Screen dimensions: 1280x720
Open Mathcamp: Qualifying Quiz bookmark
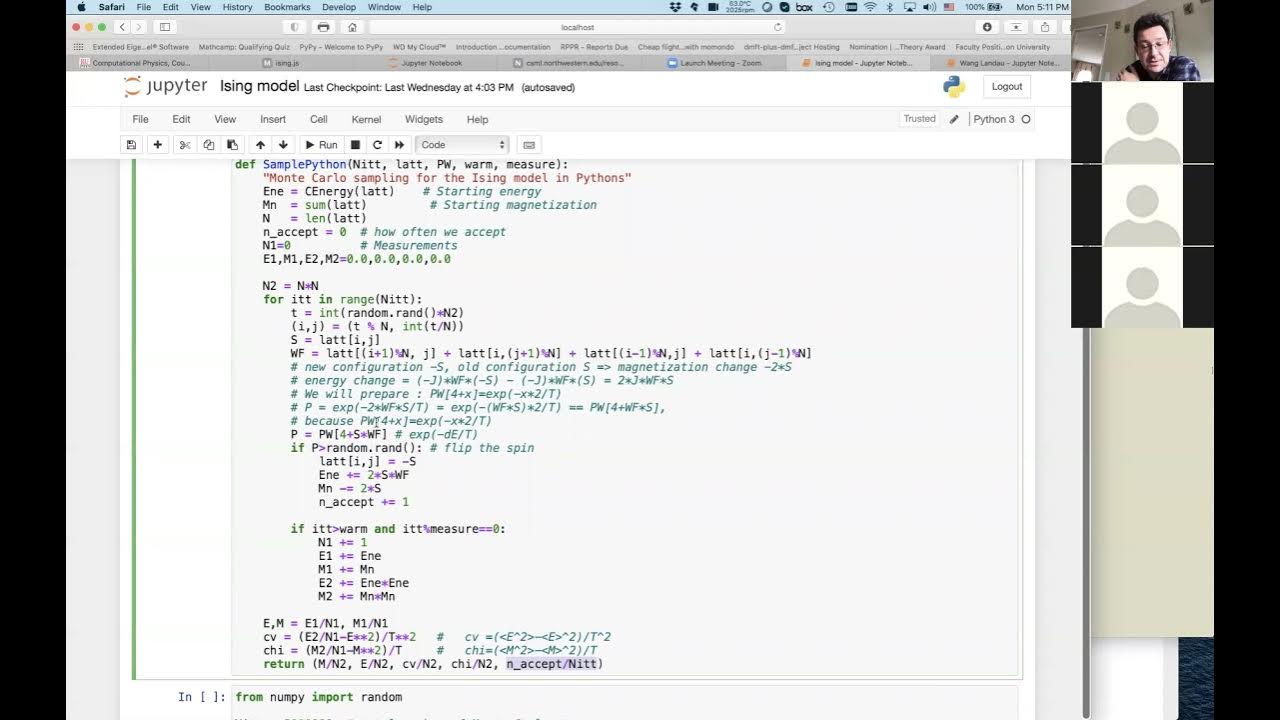[x=244, y=47]
